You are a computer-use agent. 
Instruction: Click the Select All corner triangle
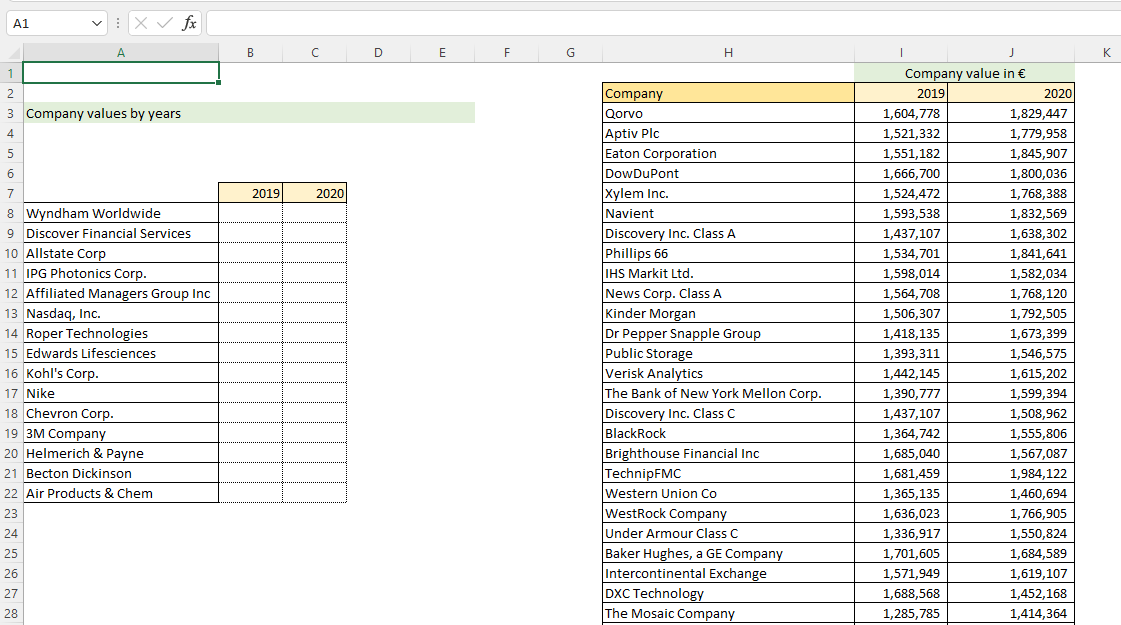(14, 53)
